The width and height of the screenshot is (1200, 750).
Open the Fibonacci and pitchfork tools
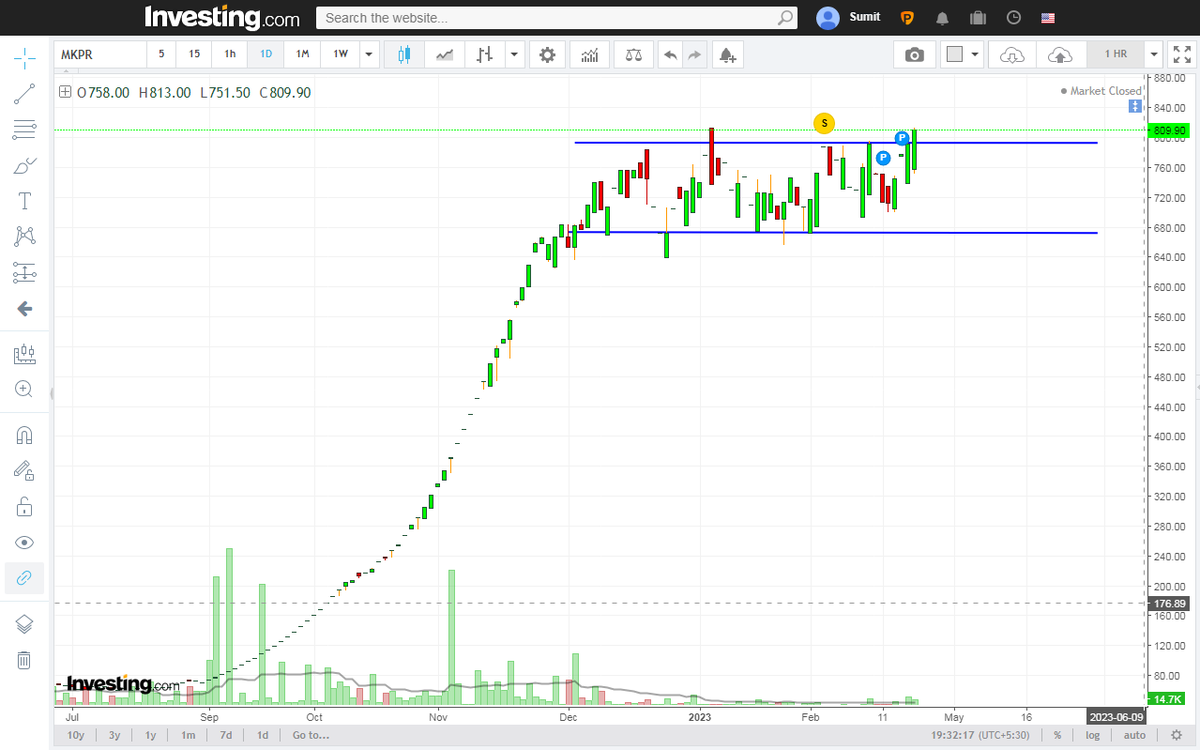pos(24,130)
